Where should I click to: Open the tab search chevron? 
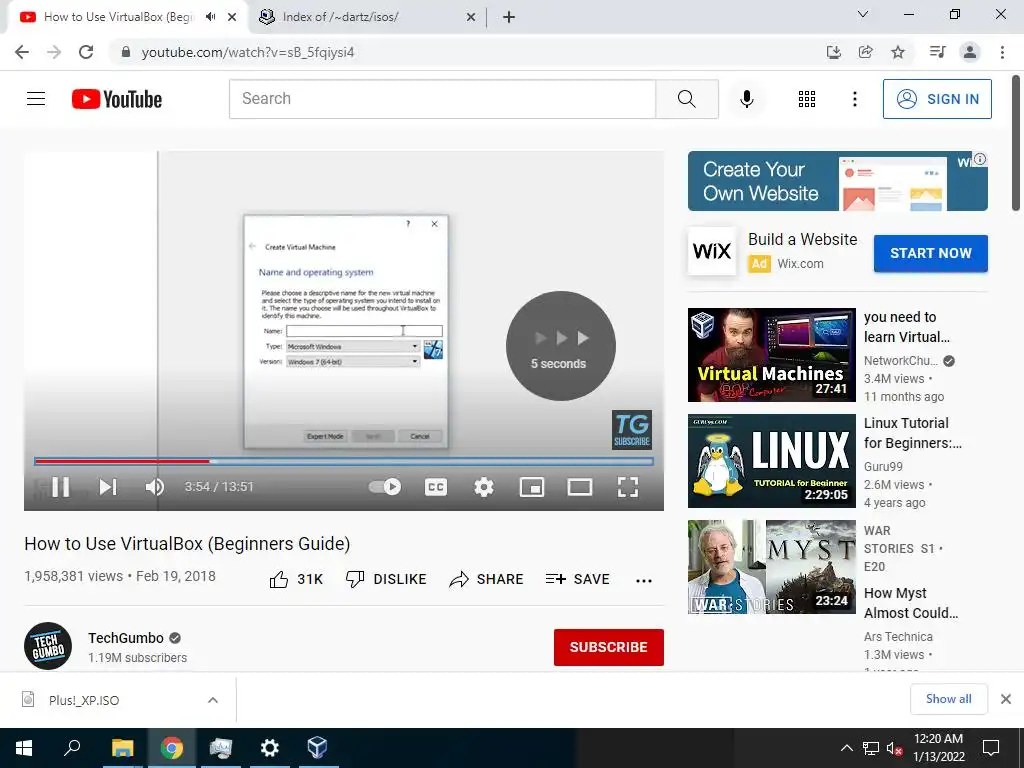pos(863,14)
